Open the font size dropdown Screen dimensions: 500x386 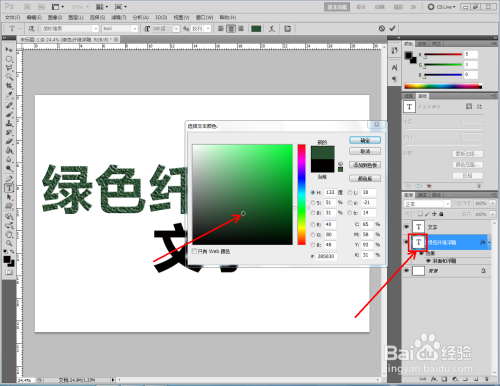176,29
